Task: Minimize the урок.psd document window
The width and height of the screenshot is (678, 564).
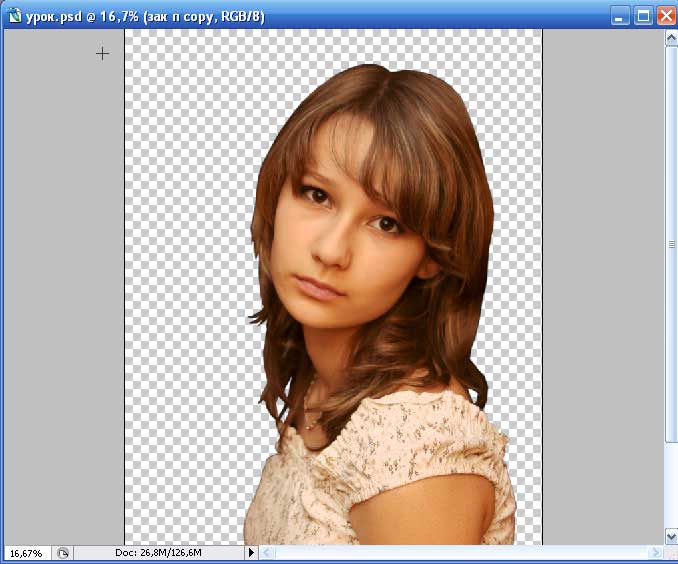Action: (620, 16)
